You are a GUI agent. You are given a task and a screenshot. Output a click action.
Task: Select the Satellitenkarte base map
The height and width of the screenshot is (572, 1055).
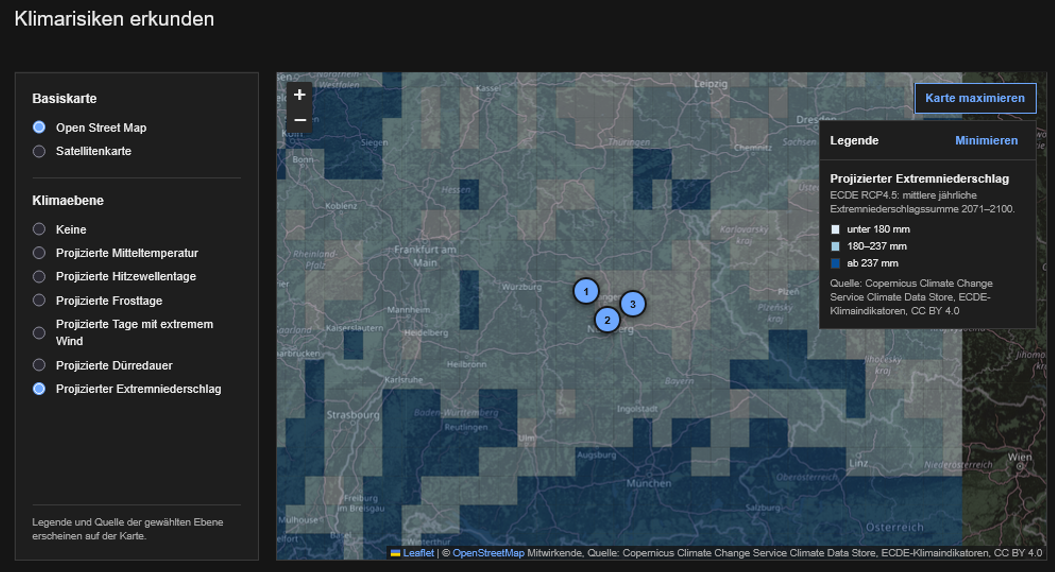click(39, 151)
